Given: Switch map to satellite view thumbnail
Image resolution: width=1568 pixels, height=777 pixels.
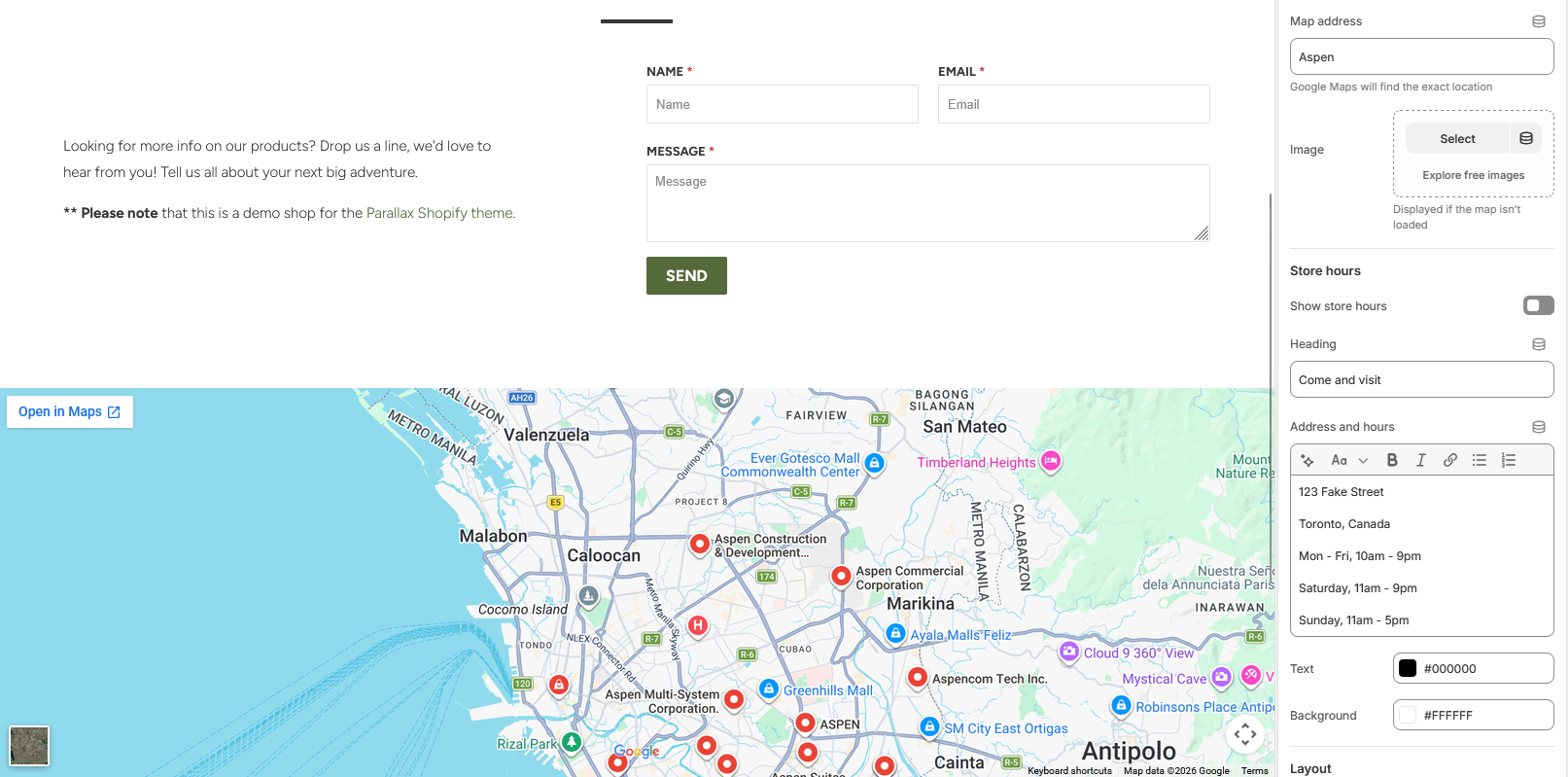Looking at the screenshot, I should [x=29, y=746].
